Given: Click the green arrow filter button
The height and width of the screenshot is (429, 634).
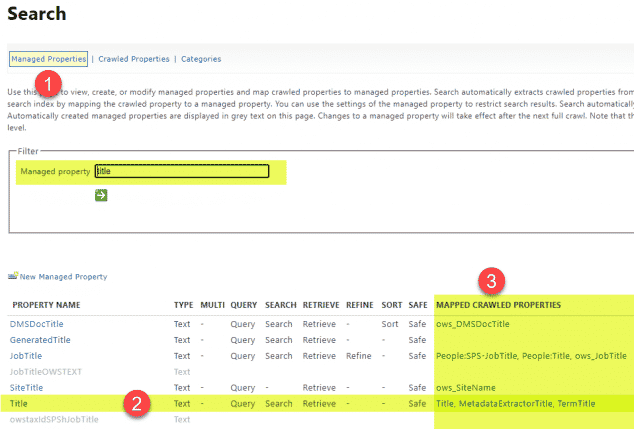Looking at the screenshot, I should pos(101,195).
